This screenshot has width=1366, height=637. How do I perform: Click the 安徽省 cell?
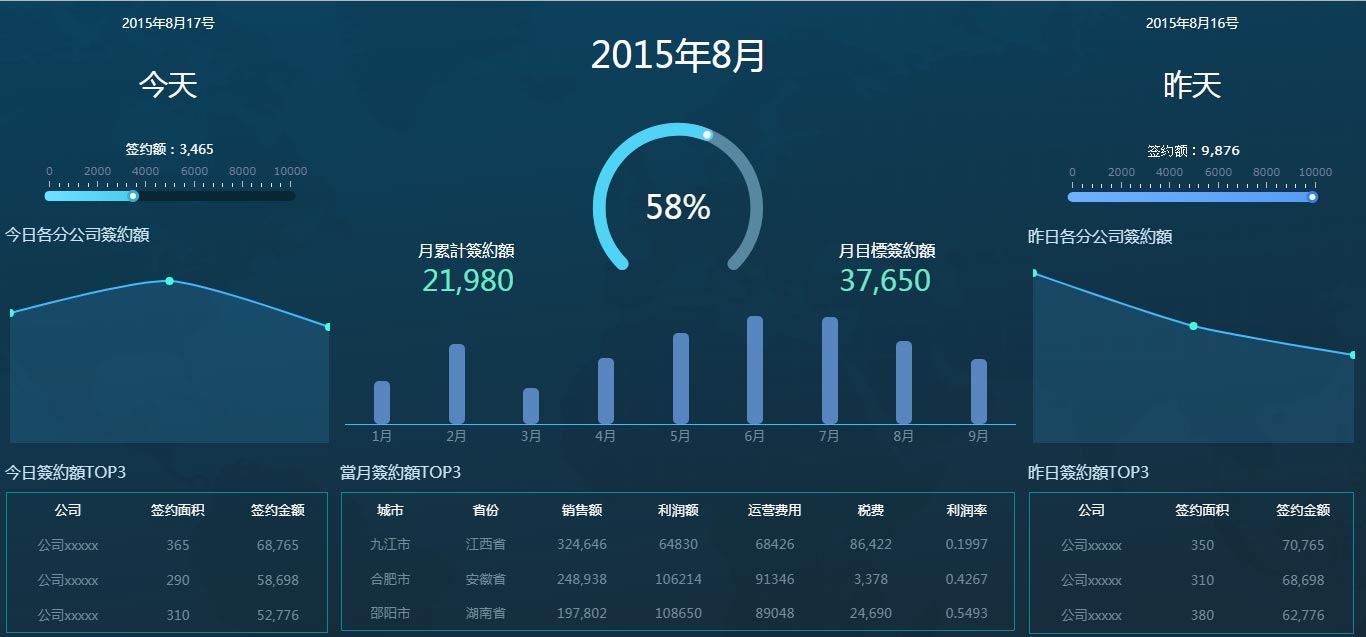pyautogui.click(x=485, y=579)
